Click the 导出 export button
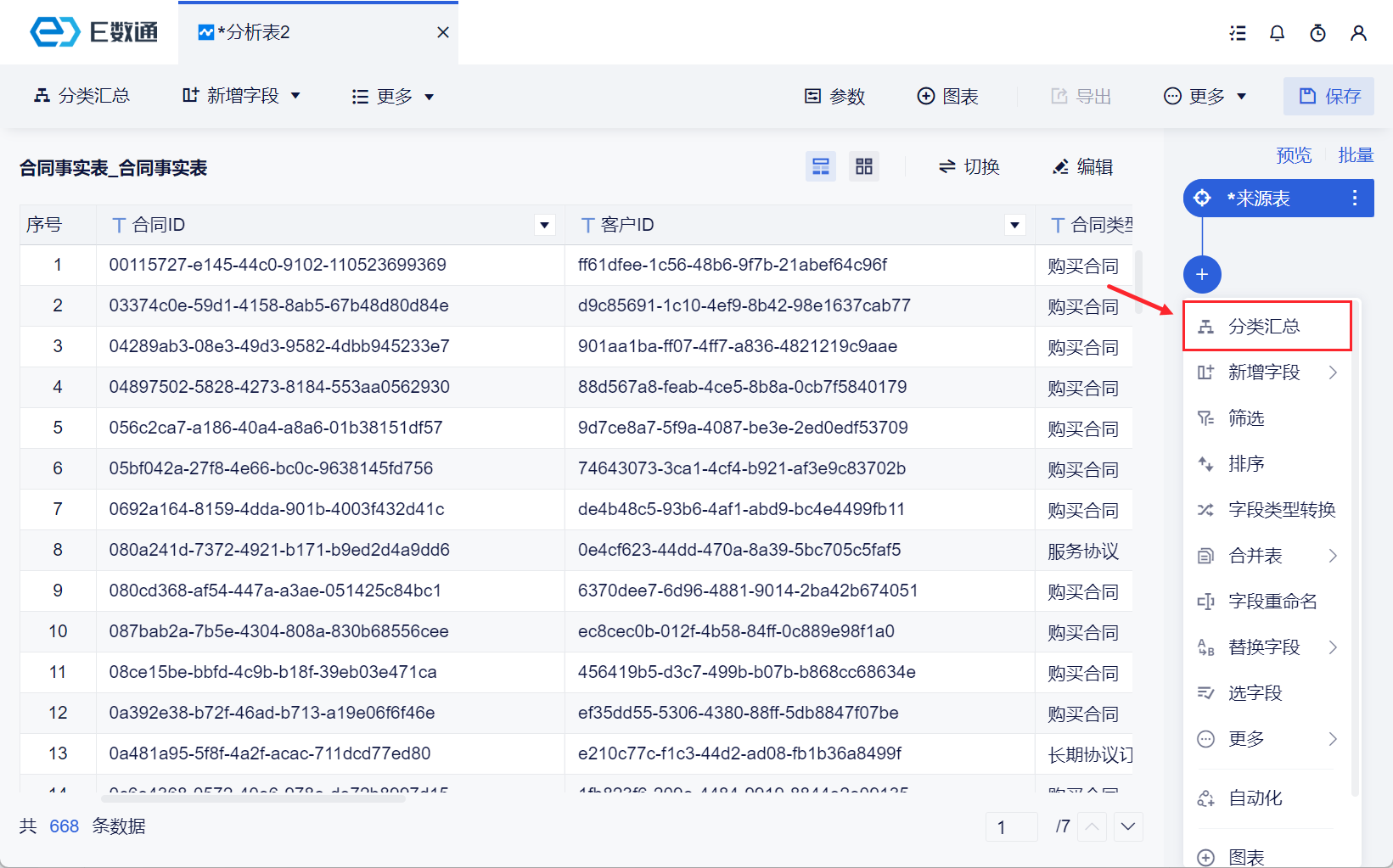 point(1081,97)
